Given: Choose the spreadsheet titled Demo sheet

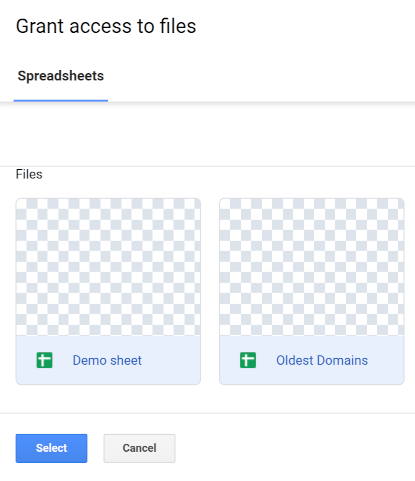Looking at the screenshot, I should [x=108, y=291].
